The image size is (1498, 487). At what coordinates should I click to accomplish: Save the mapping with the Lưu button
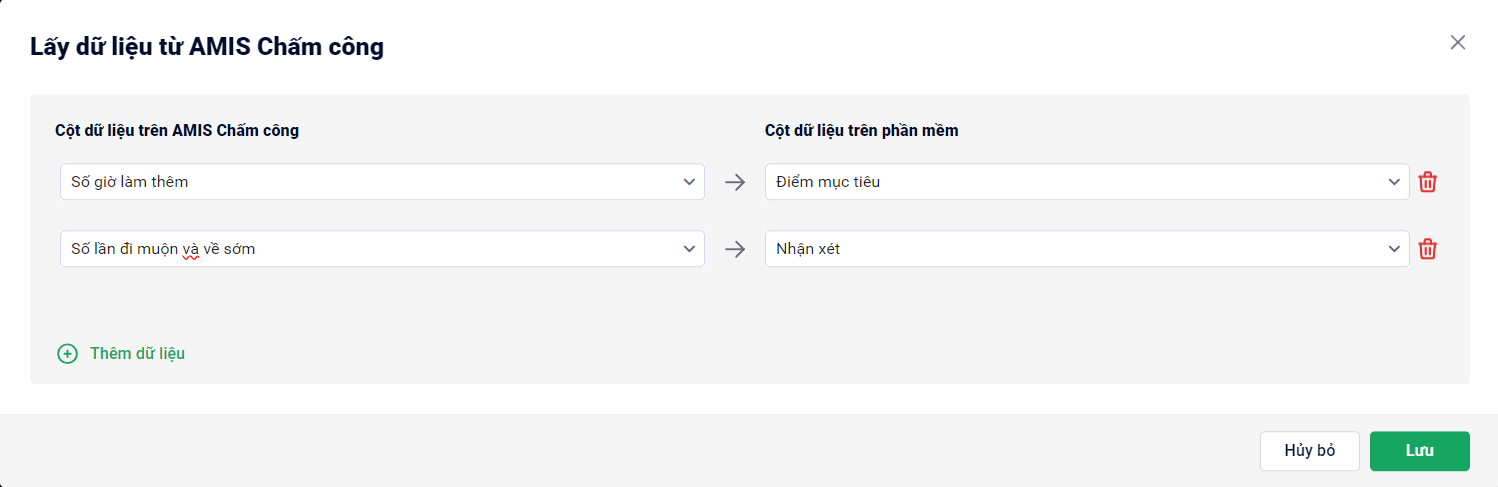coord(1420,451)
